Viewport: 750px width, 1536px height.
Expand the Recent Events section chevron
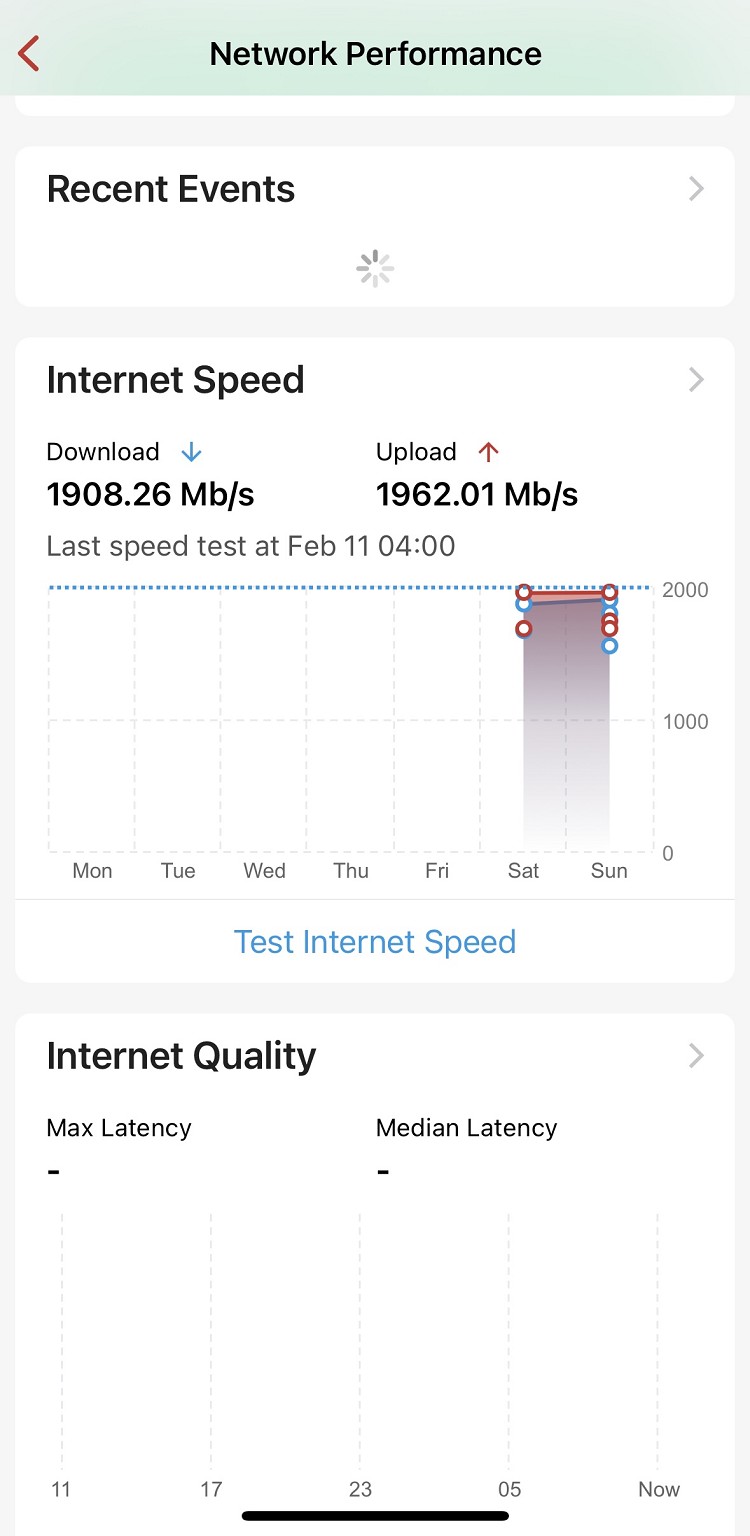point(697,189)
